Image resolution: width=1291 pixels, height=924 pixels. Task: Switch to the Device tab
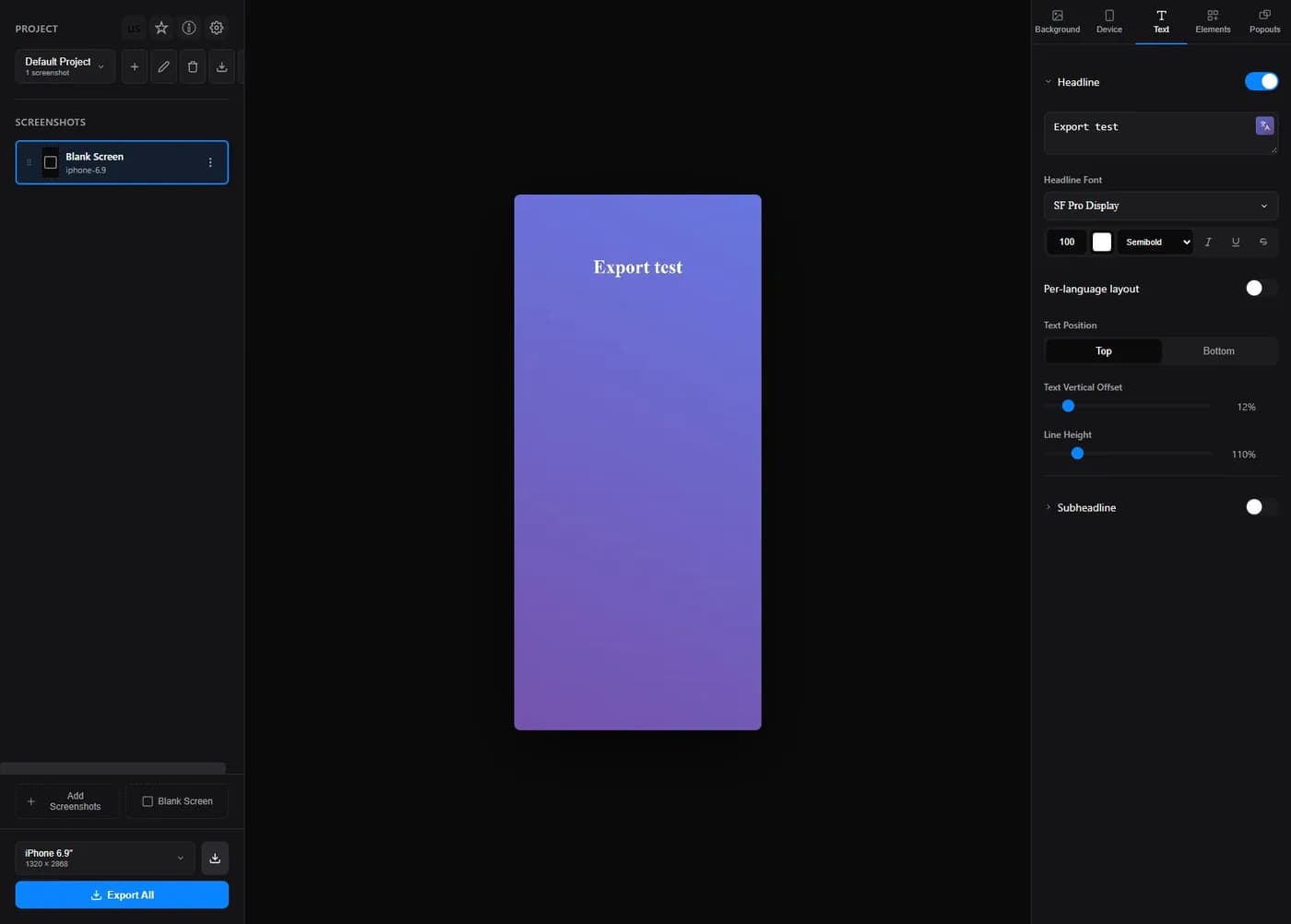point(1109,21)
